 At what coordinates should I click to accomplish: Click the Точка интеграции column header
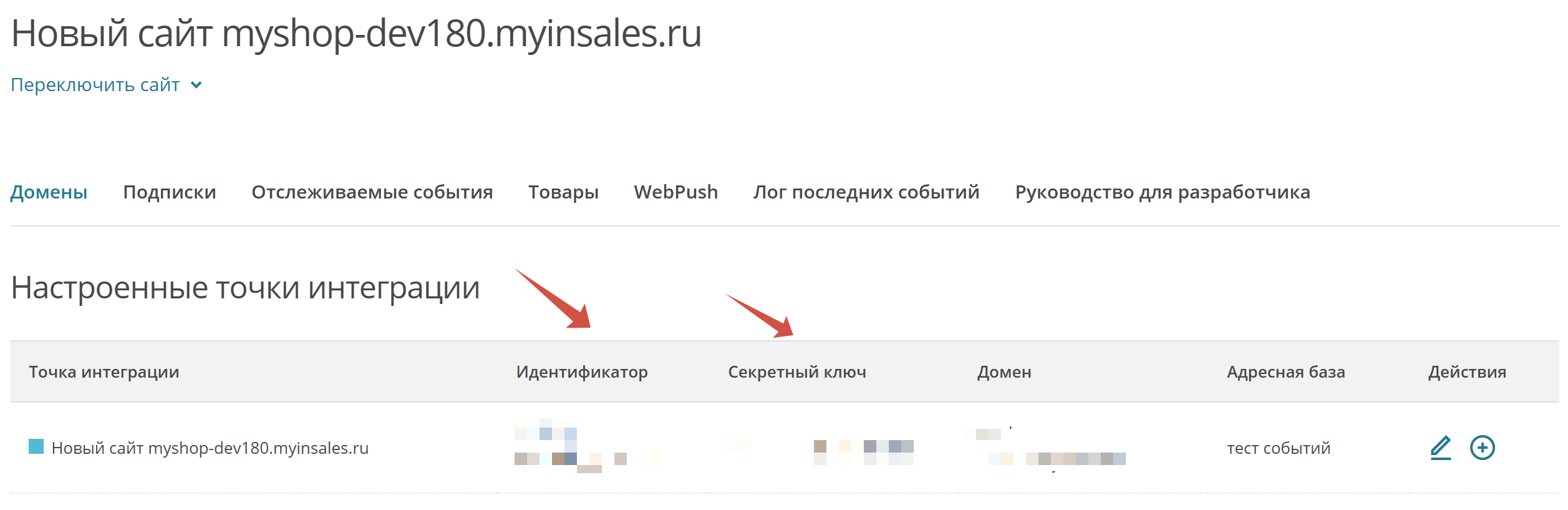pyautogui.click(x=104, y=372)
